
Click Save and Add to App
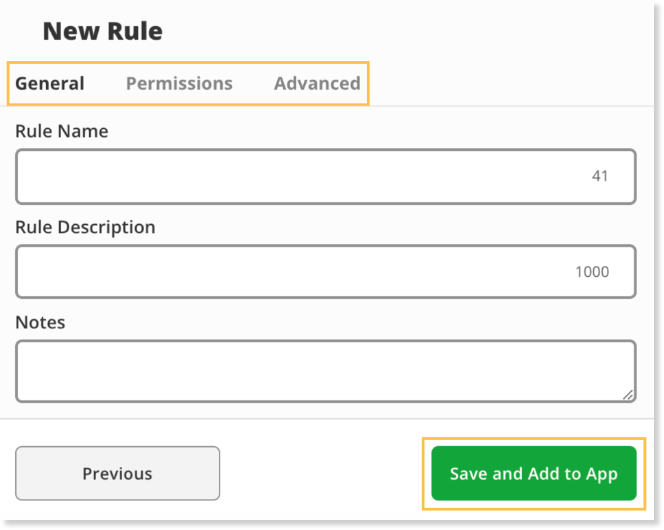[x=534, y=473]
